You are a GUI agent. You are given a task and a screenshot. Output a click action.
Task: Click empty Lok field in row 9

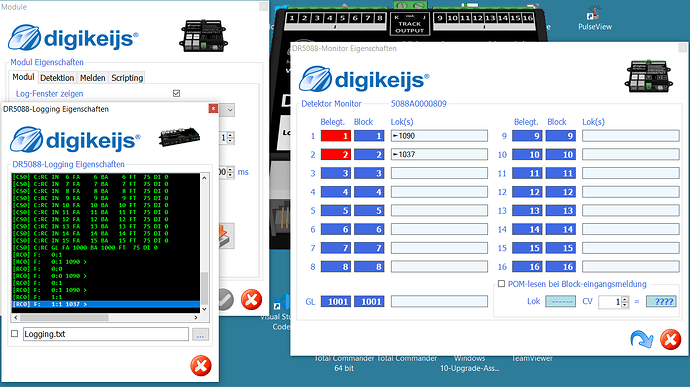[x=631, y=136]
